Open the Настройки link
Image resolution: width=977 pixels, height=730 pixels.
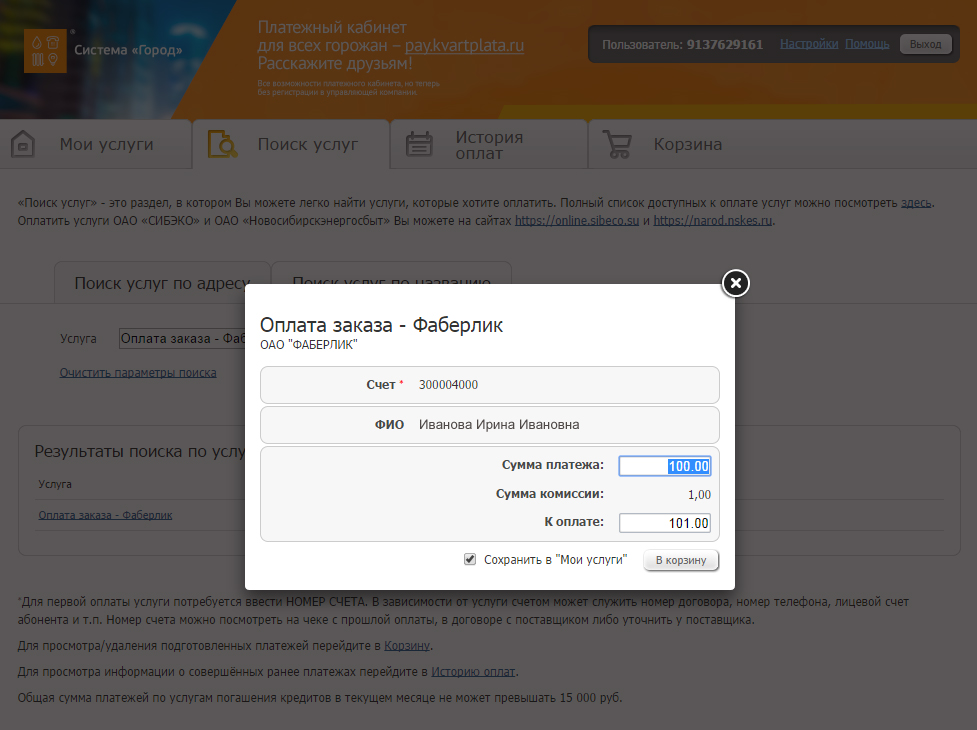point(809,44)
